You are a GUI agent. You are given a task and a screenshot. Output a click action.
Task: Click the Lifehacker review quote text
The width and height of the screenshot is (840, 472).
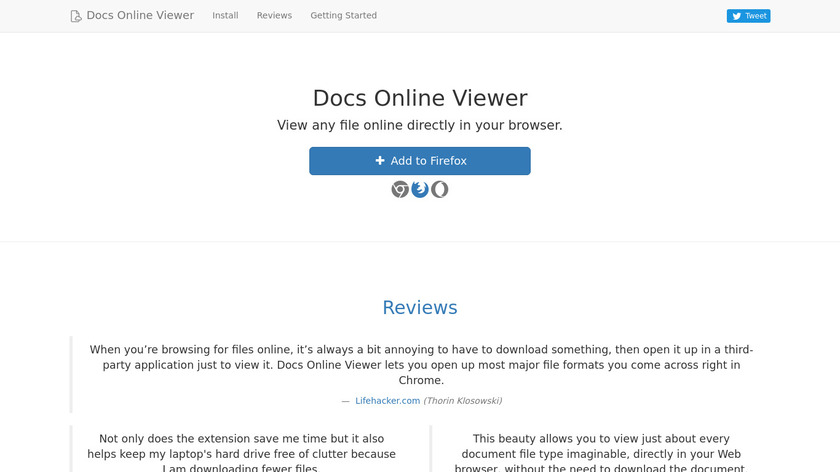421,365
